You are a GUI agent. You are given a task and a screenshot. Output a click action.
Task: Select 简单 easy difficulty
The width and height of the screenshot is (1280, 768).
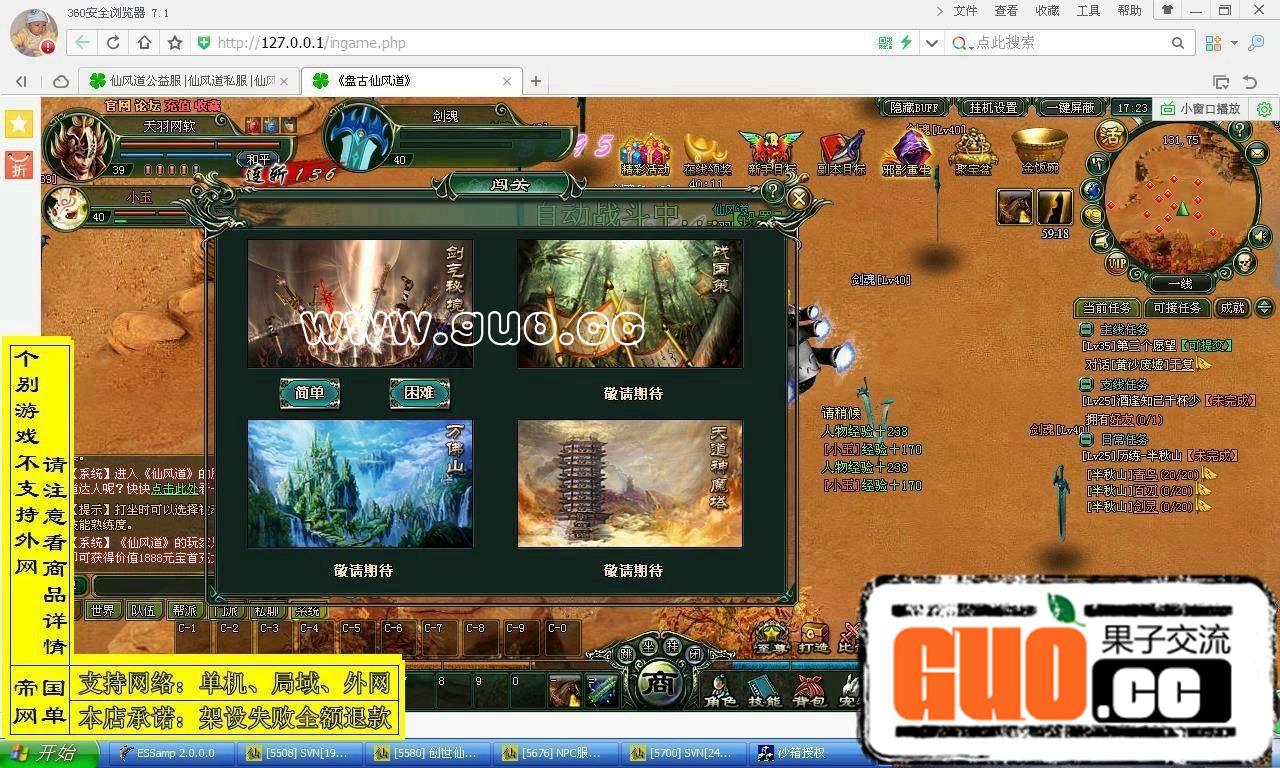(x=310, y=393)
